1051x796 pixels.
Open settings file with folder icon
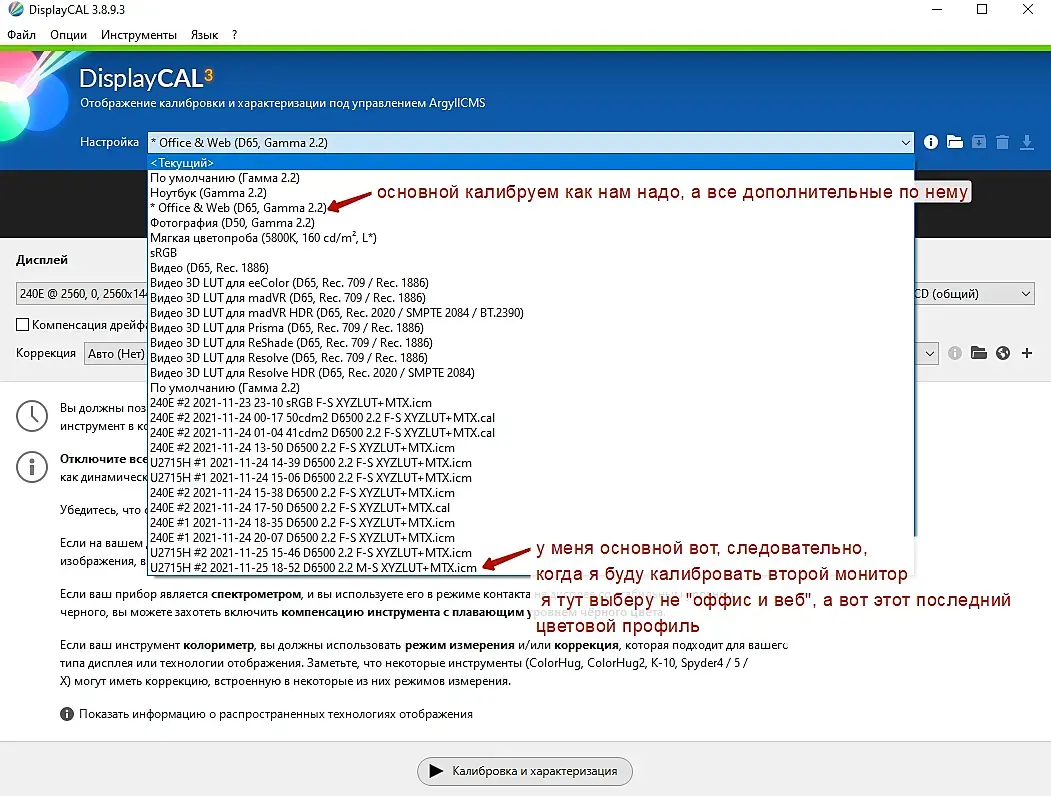(x=954, y=142)
